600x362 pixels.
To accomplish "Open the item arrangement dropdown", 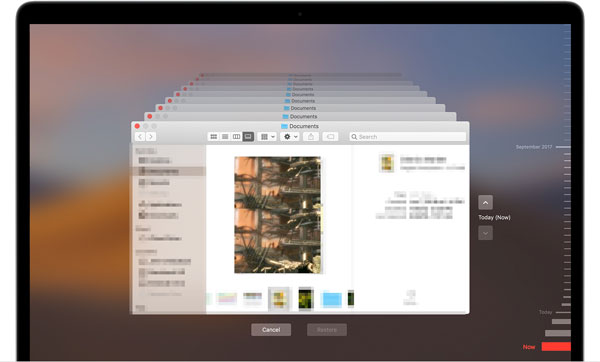I will [x=267, y=137].
